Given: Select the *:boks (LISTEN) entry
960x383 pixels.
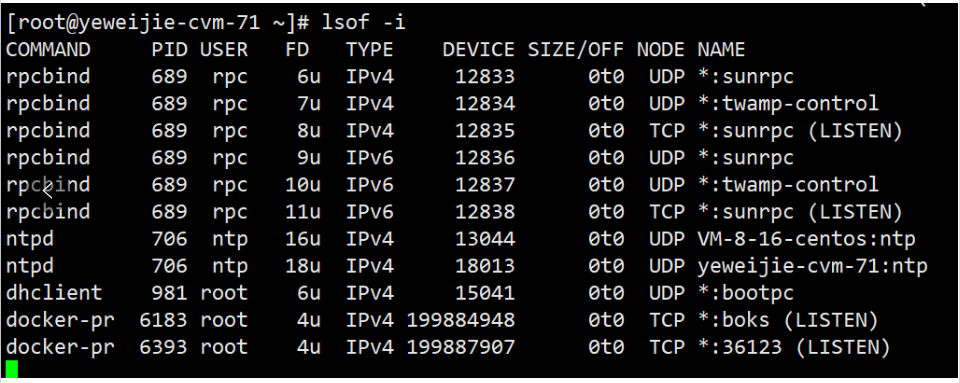Looking at the screenshot, I should point(788,320).
